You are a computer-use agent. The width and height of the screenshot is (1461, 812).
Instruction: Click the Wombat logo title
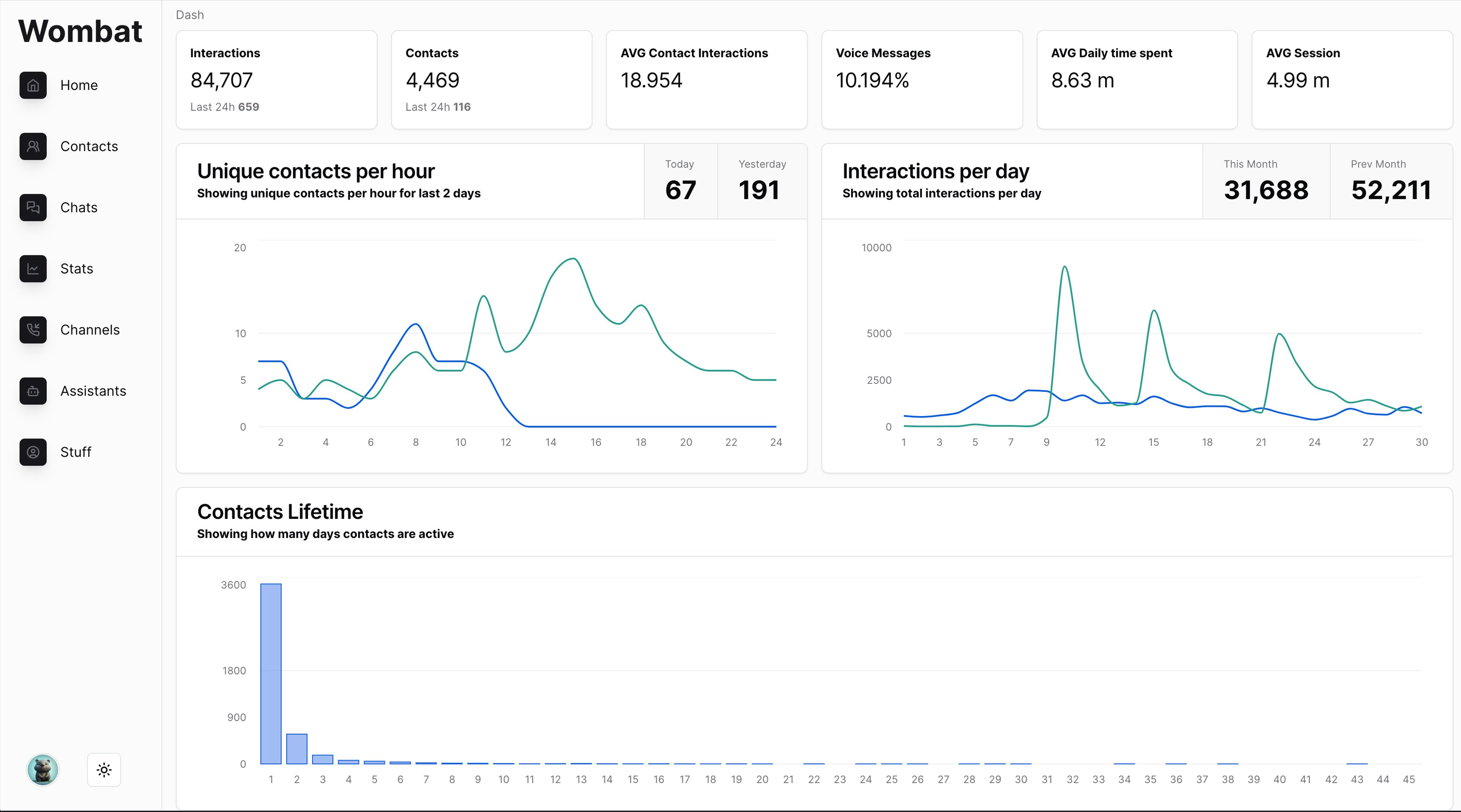tap(80, 31)
